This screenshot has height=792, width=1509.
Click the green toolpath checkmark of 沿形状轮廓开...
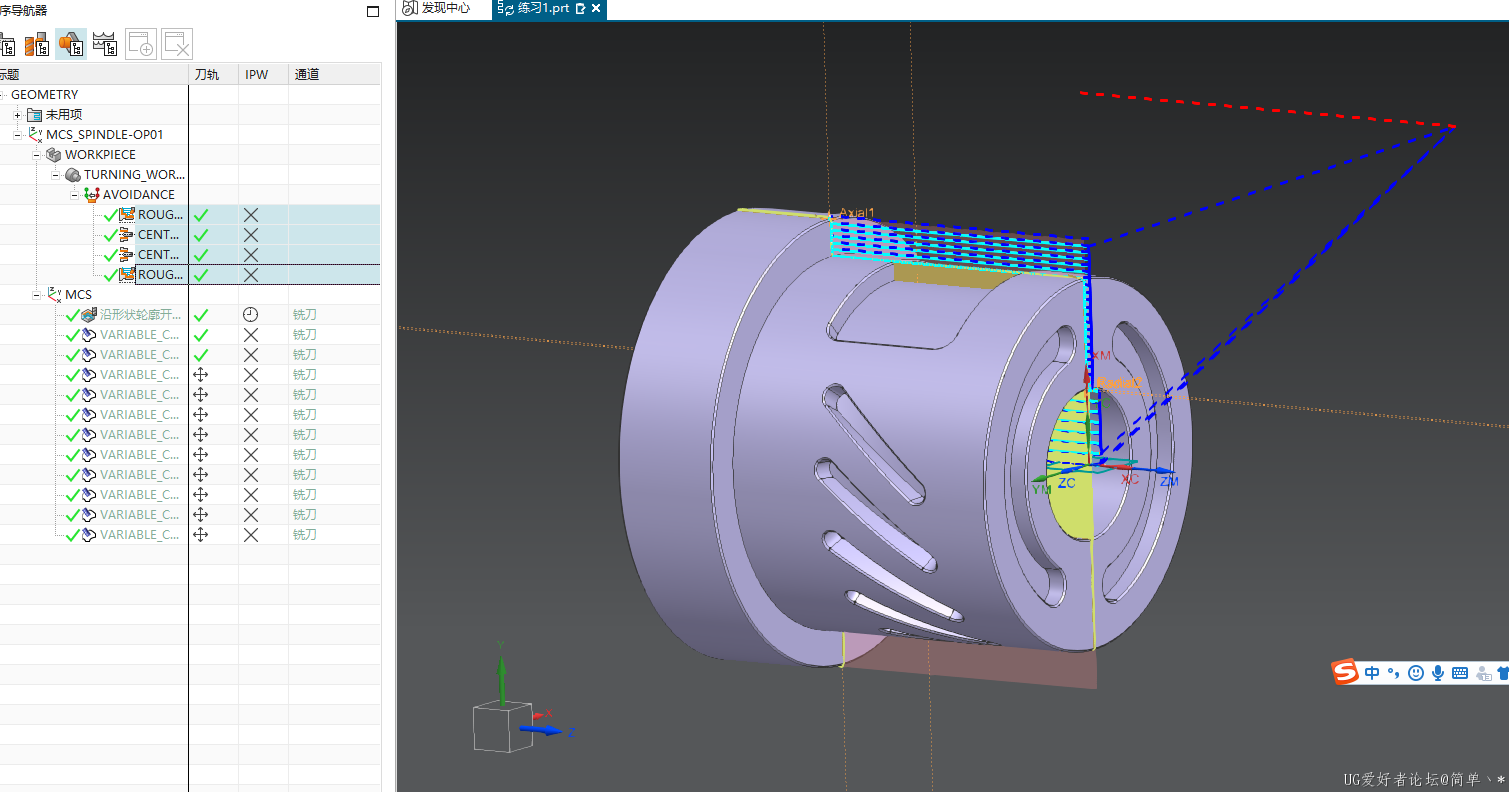point(201,315)
